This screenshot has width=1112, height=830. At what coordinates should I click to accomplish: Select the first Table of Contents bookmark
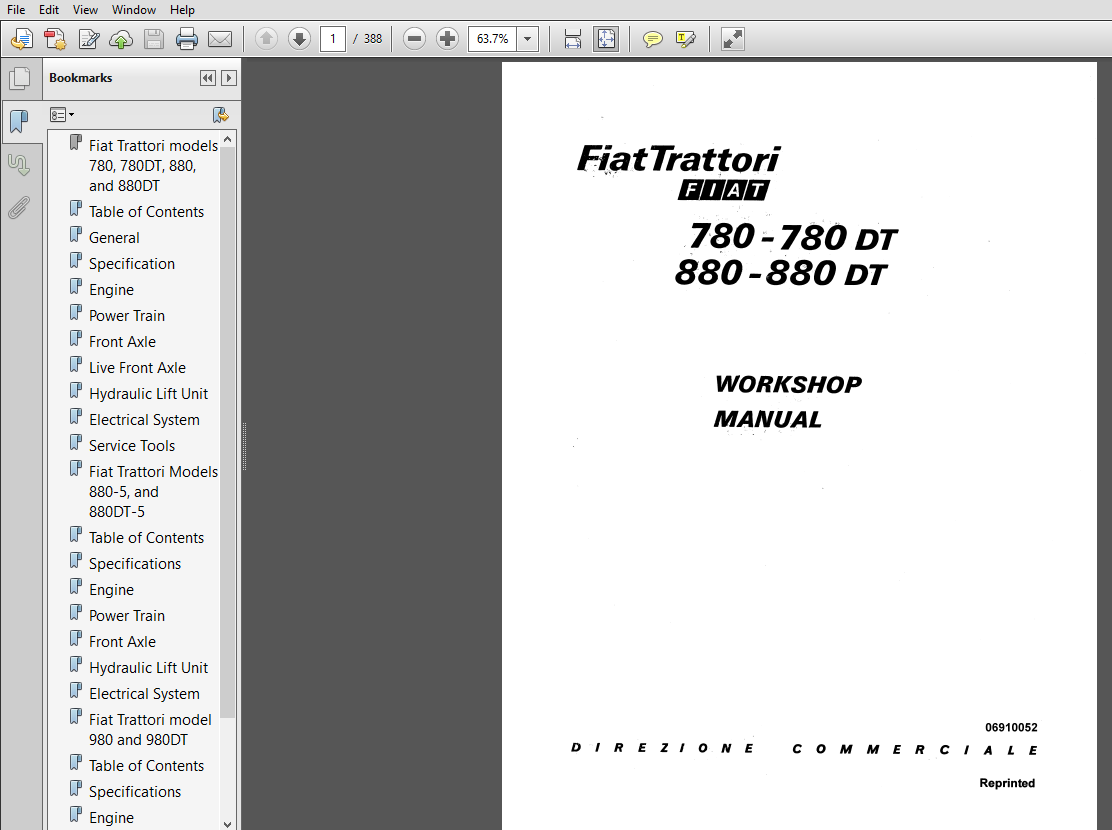(x=146, y=211)
